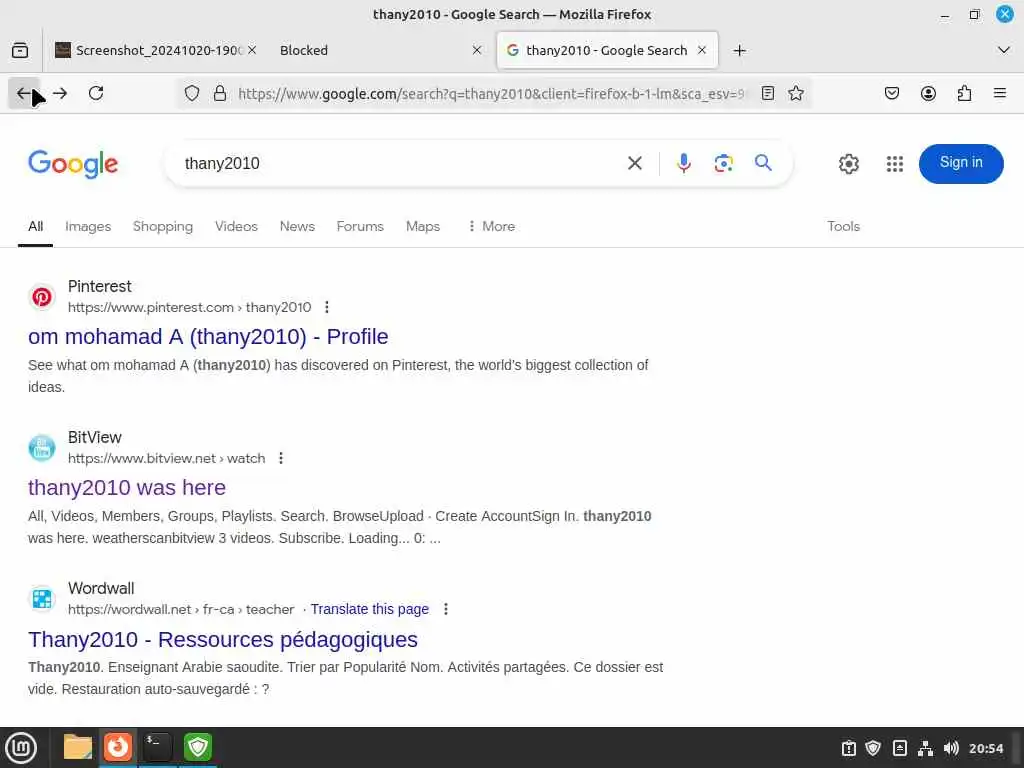Open the network connections tray icon
1024x768 pixels.
click(x=925, y=748)
